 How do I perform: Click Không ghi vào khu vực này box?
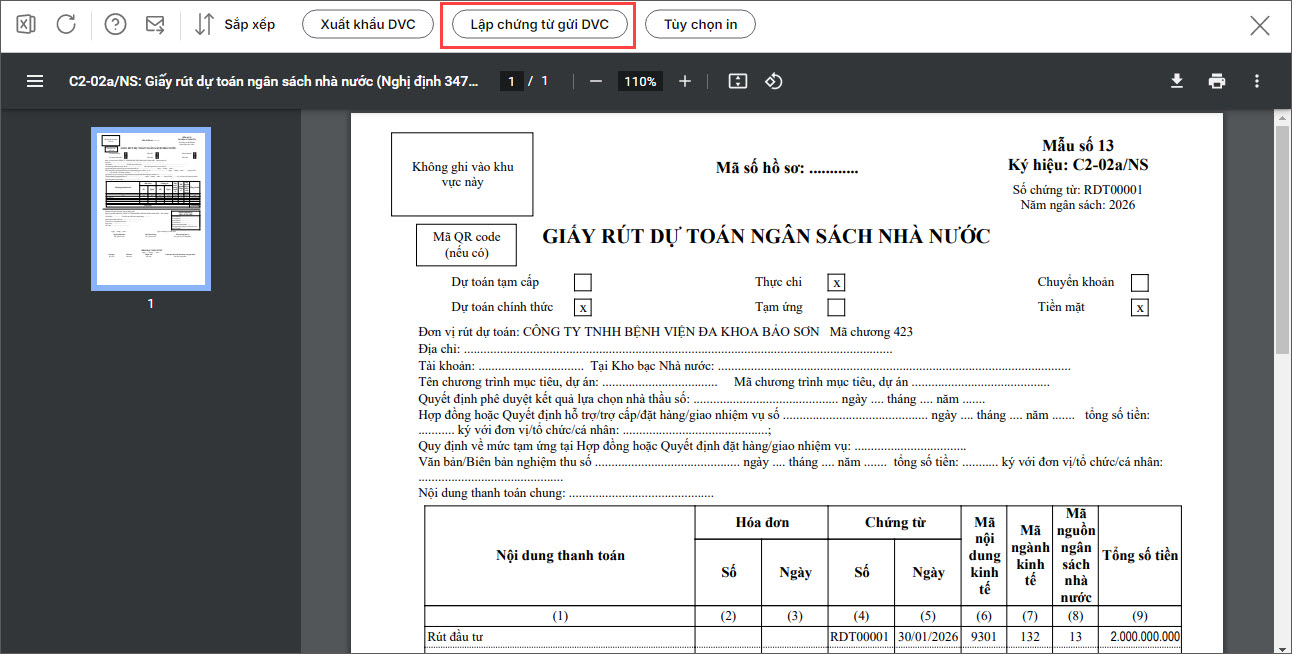(x=463, y=175)
